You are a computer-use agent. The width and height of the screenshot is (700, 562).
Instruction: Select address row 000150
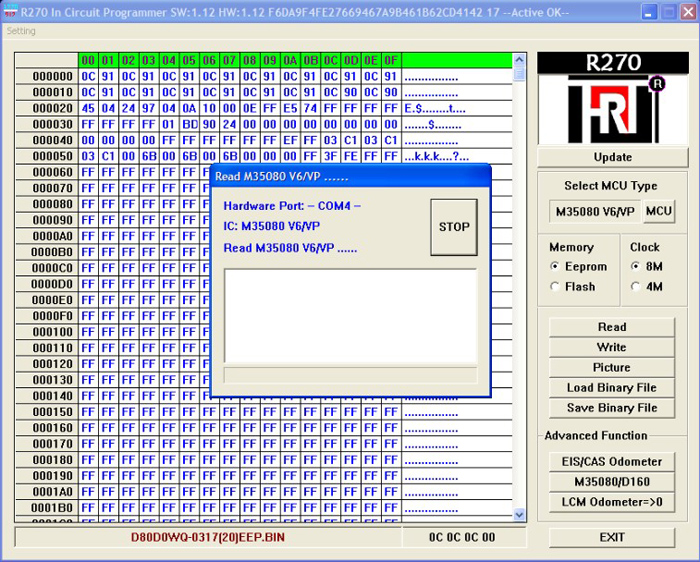pyautogui.click(x=46, y=412)
